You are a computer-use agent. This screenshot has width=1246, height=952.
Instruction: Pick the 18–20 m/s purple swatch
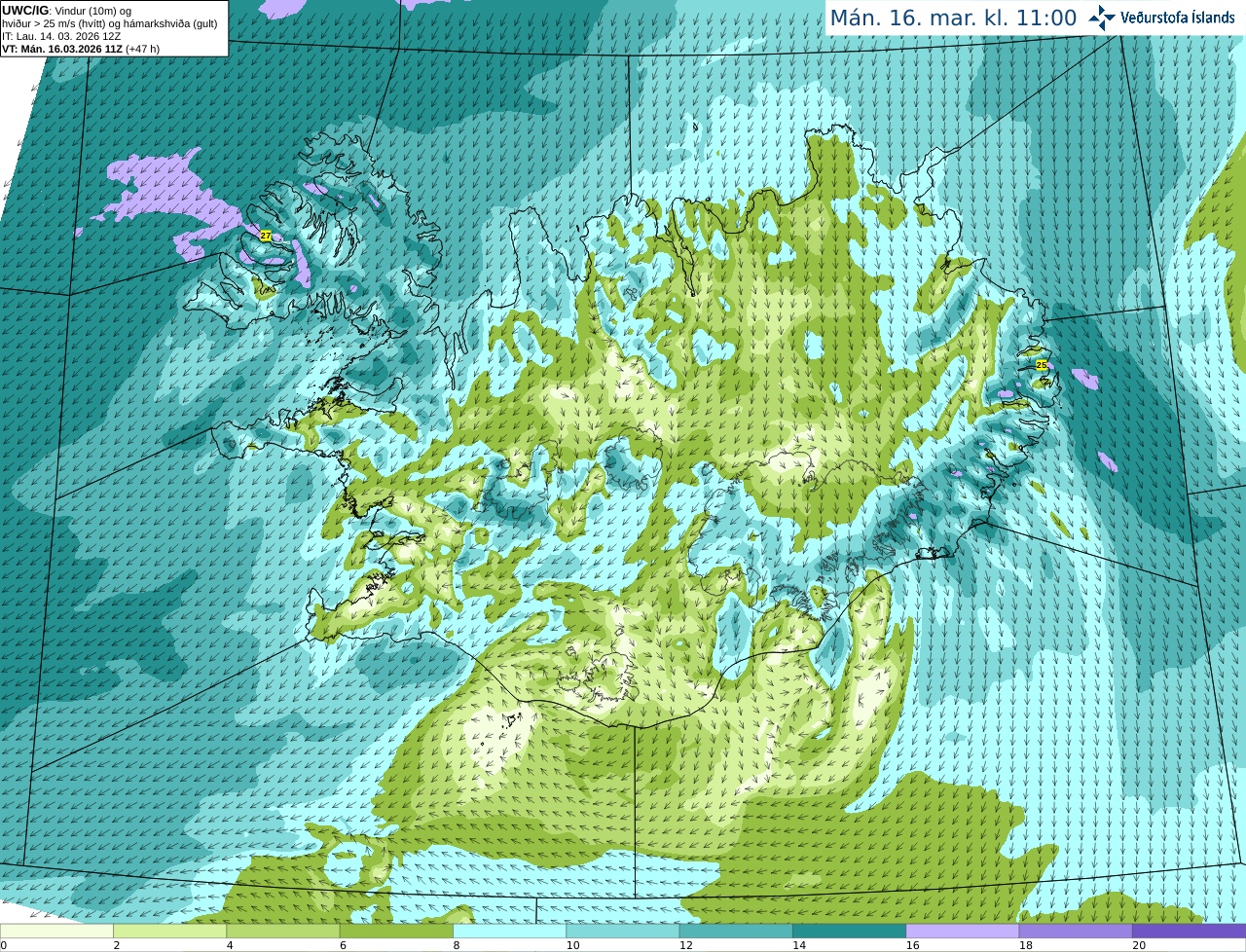(1076, 931)
